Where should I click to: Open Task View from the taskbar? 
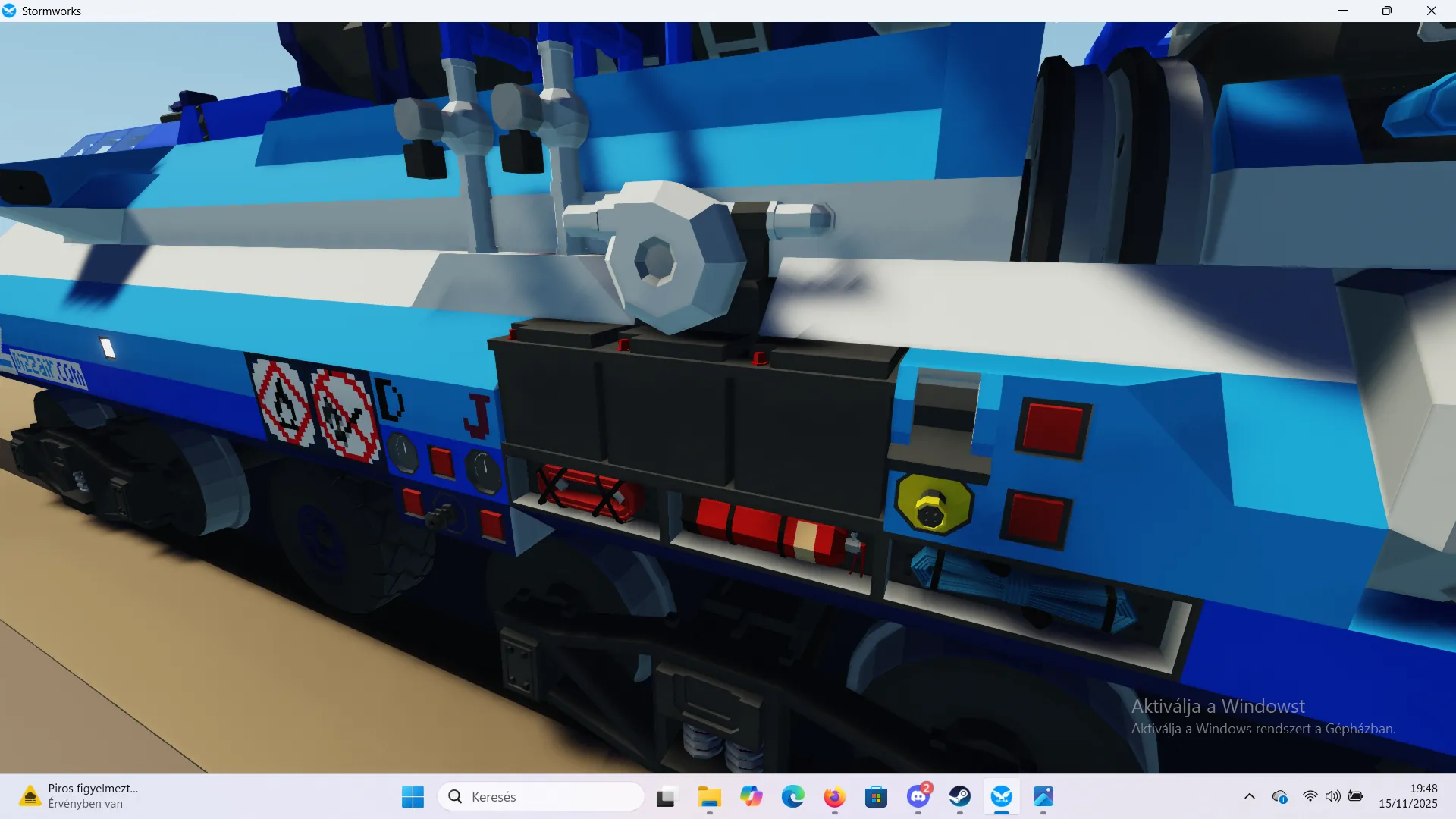point(665,796)
